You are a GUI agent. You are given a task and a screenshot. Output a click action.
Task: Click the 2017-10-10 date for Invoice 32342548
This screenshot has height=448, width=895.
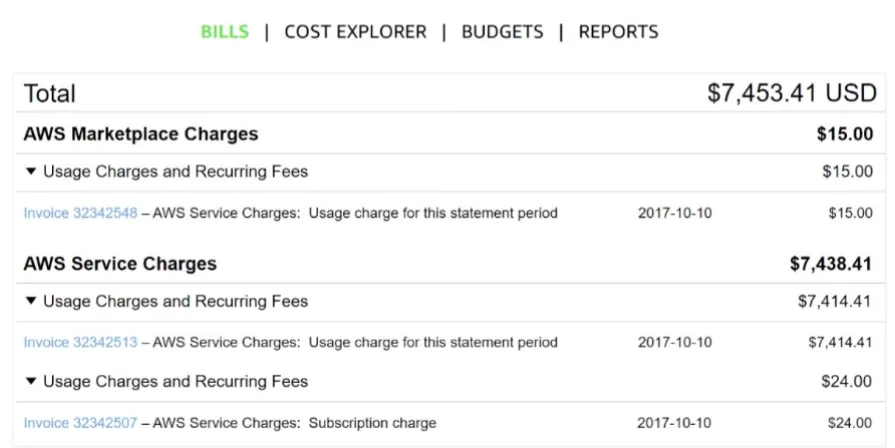(675, 213)
